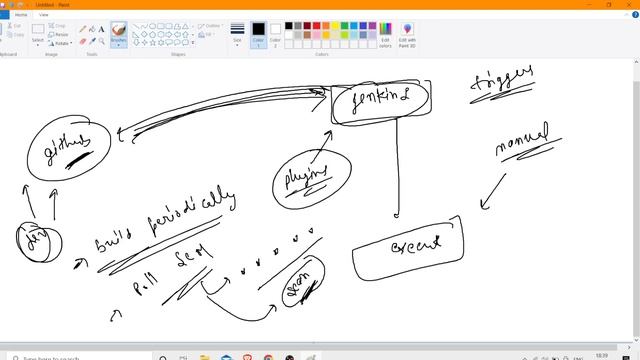This screenshot has width=640, height=360.
Task: Expand the Select dropdown arrow
Action: click(38, 45)
